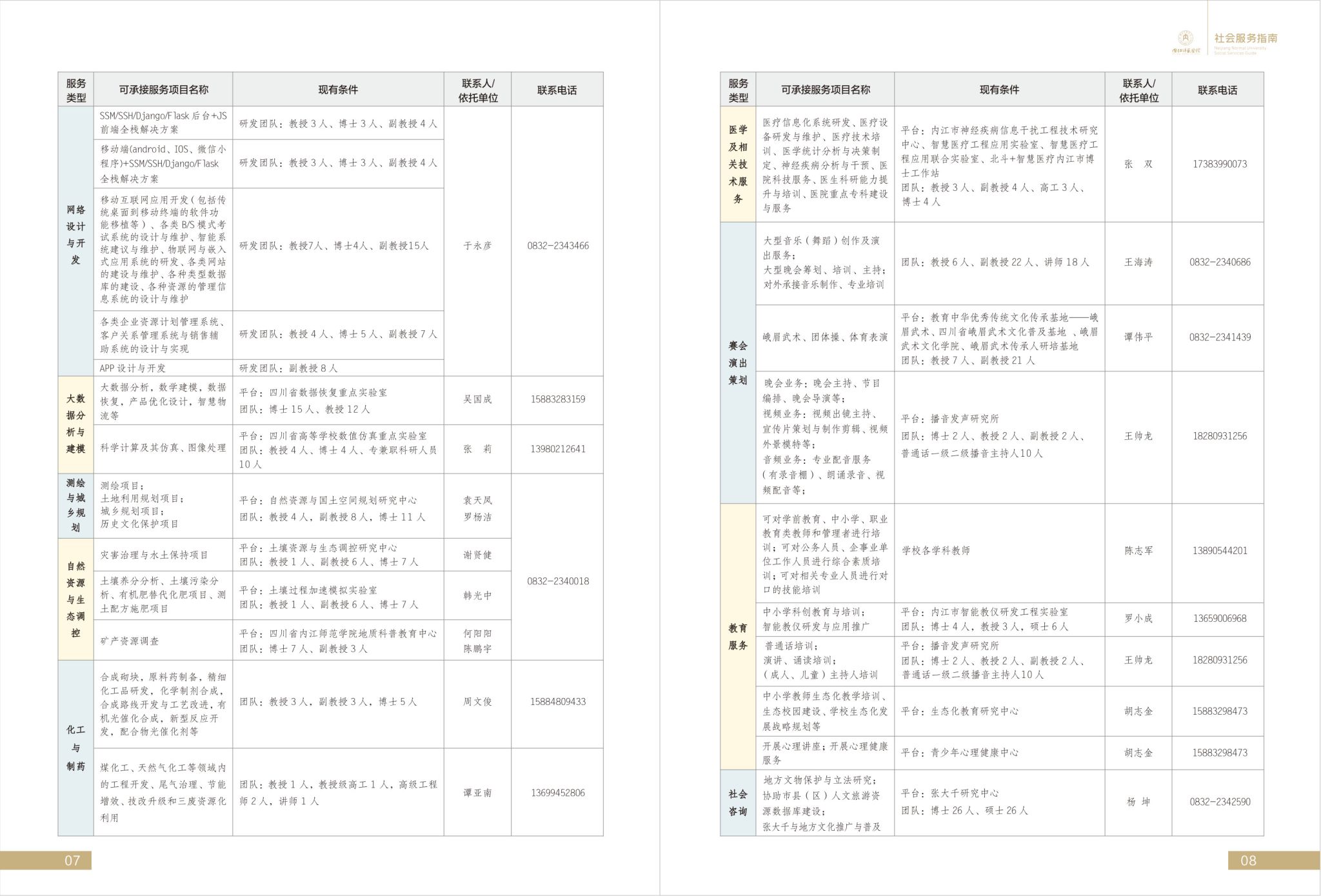1321x896 pixels.
Task: Select contact name '杨 坤'
Action: point(1138,802)
